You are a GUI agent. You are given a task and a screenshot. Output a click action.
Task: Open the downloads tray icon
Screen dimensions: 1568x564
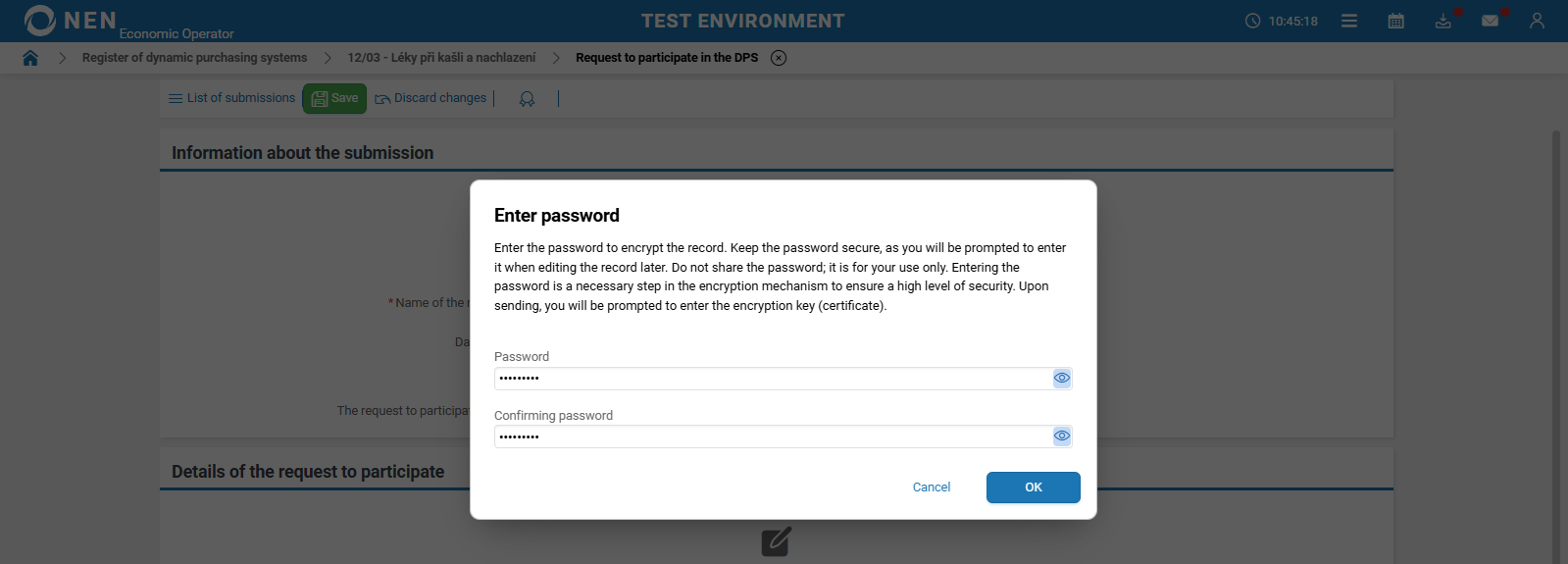pyautogui.click(x=1442, y=21)
